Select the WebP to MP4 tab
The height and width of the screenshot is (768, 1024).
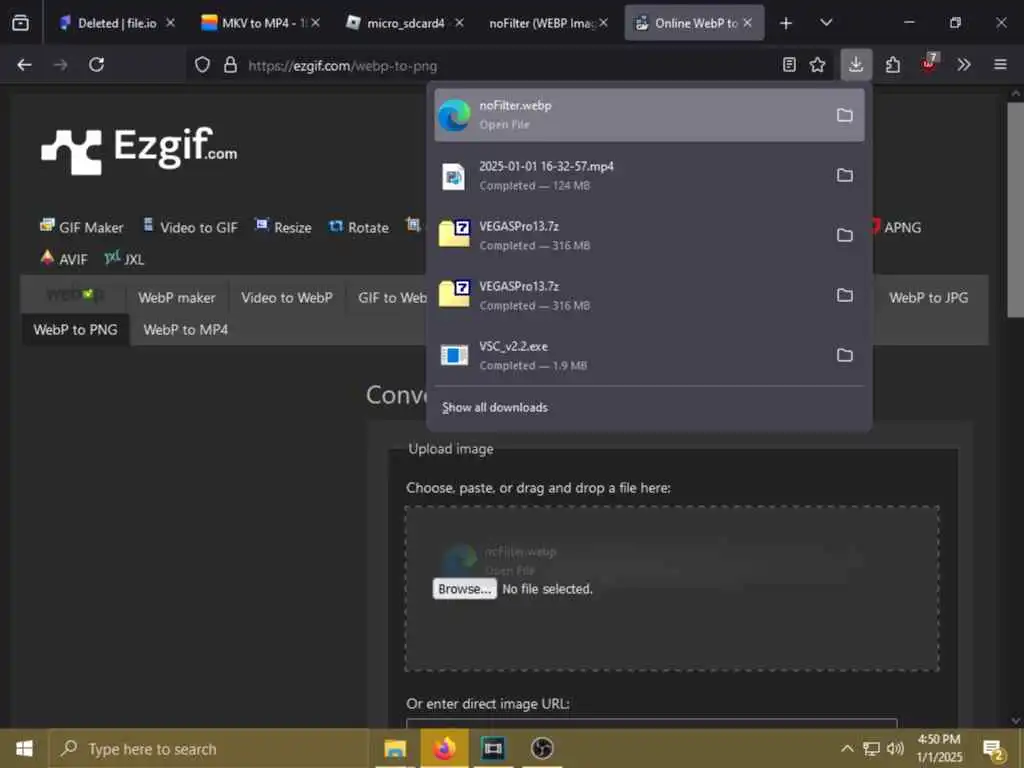point(185,330)
